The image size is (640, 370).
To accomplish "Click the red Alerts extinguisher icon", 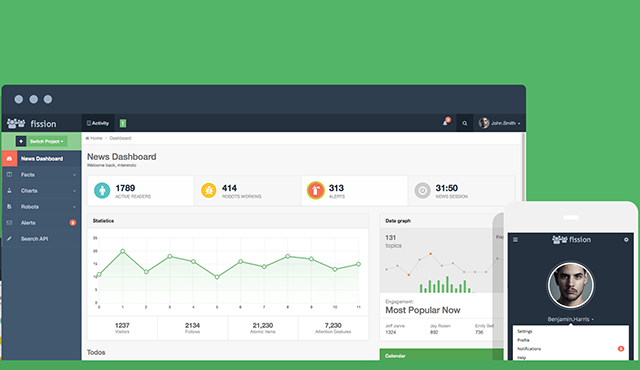I will 316,190.
